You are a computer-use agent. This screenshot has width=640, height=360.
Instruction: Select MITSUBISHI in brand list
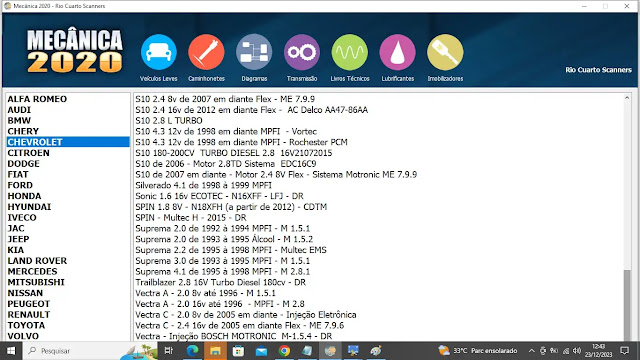pos(68,282)
